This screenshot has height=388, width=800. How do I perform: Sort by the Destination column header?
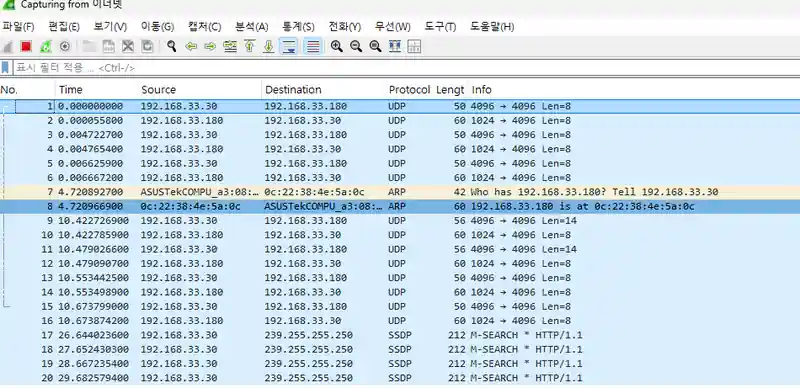pyautogui.click(x=324, y=90)
